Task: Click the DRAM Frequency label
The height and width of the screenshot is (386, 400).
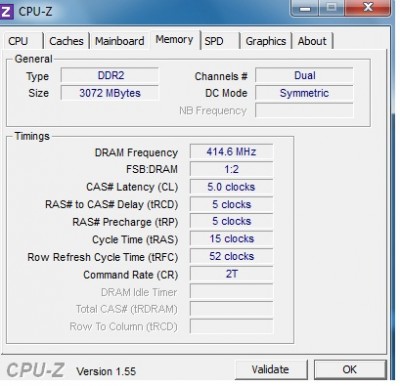Action: coord(136,153)
